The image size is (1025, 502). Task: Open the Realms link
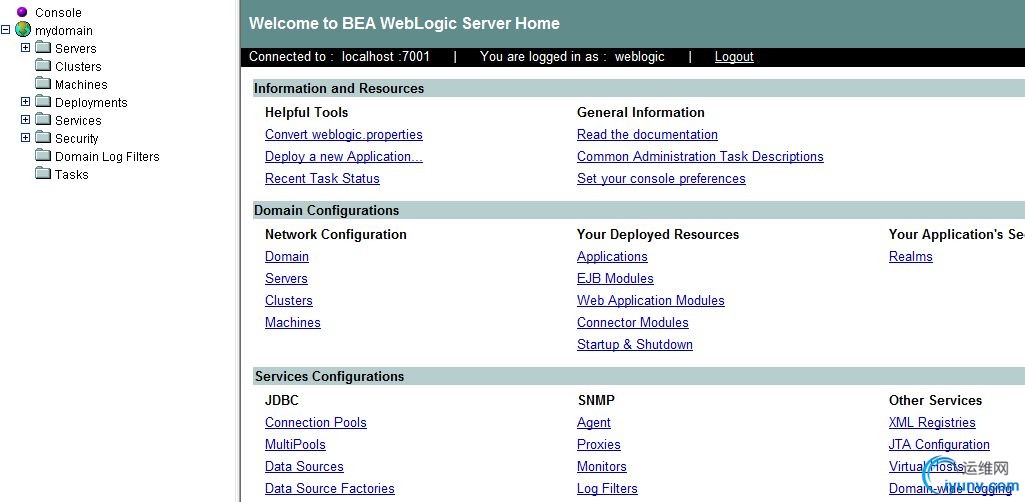coord(911,257)
